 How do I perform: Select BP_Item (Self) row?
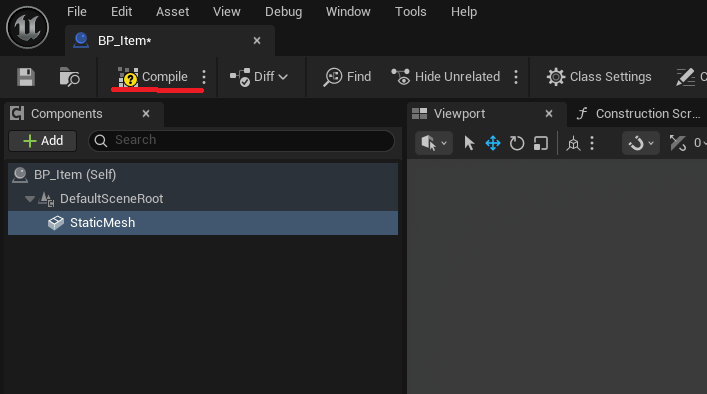pos(203,175)
